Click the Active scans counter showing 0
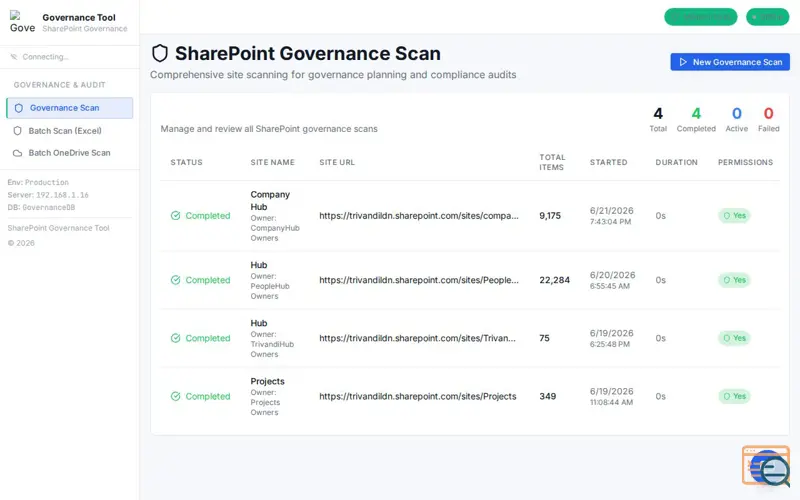The width and height of the screenshot is (800, 500). point(737,119)
